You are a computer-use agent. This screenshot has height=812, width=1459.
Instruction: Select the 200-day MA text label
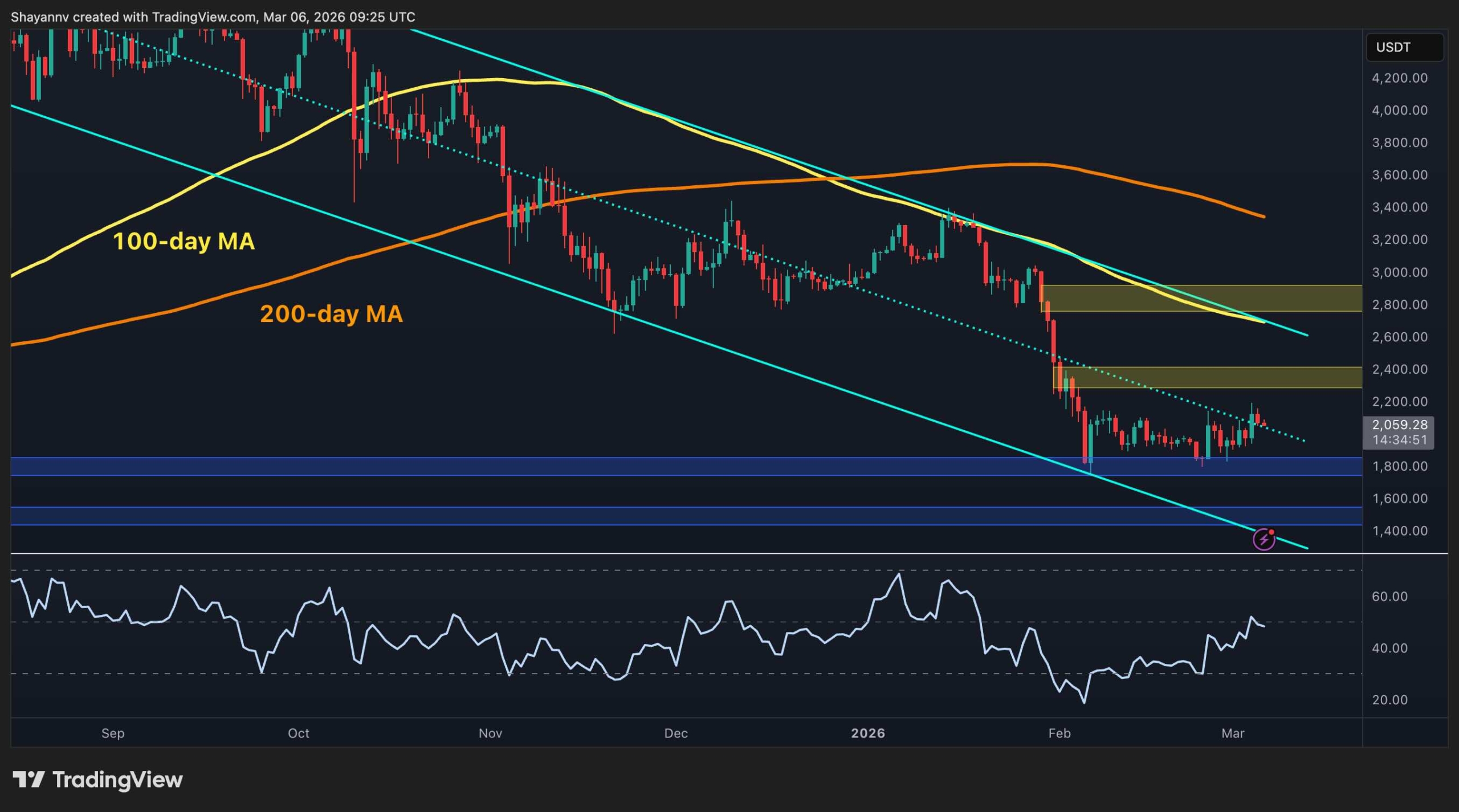[x=331, y=314]
